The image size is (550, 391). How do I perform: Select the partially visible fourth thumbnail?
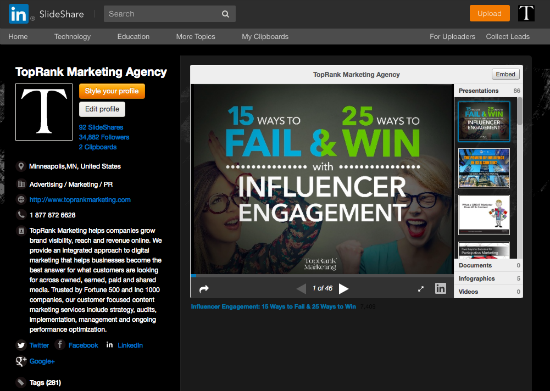pos(484,250)
